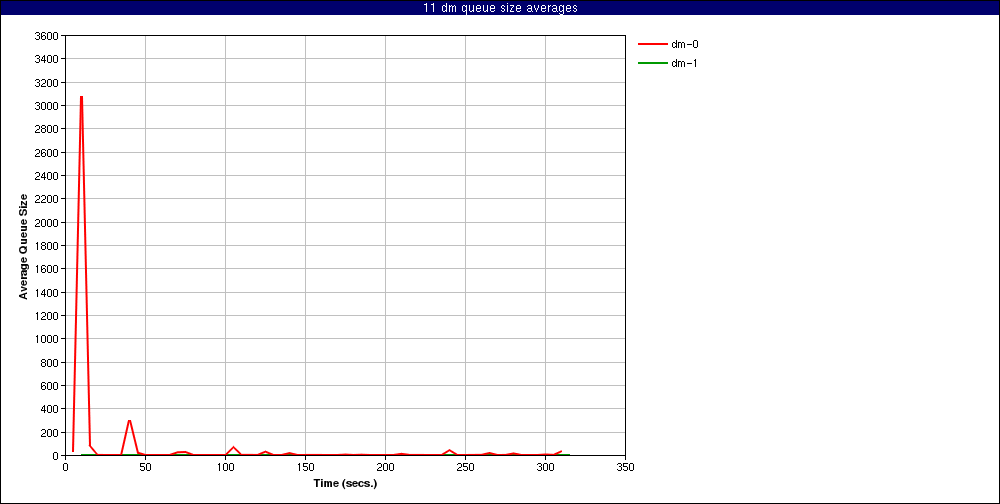Select the red dm-0 legend line swatch
This screenshot has height=504, width=1000.
652,45
